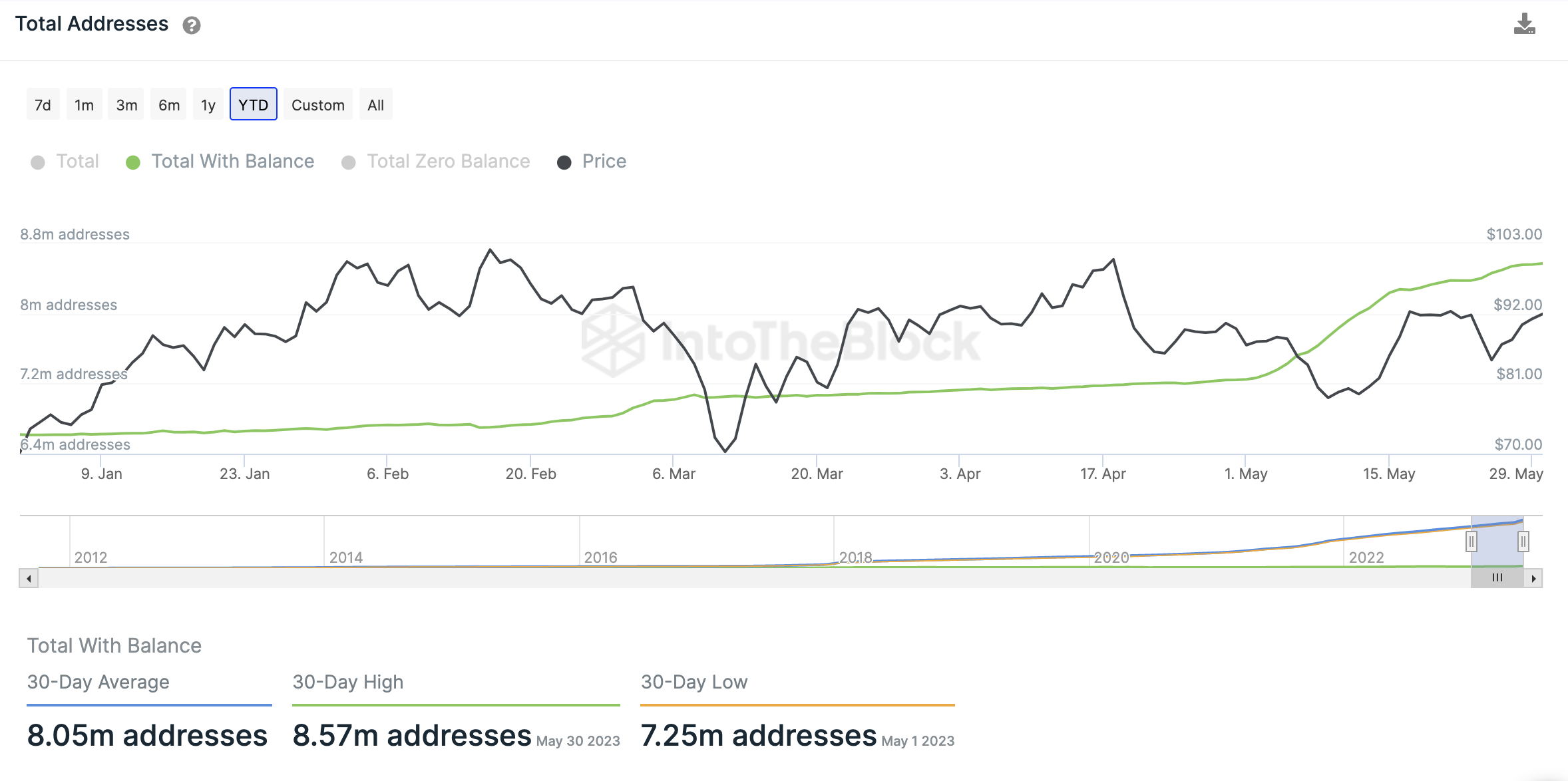
Task: Download chart data via download icon
Action: click(x=1524, y=24)
